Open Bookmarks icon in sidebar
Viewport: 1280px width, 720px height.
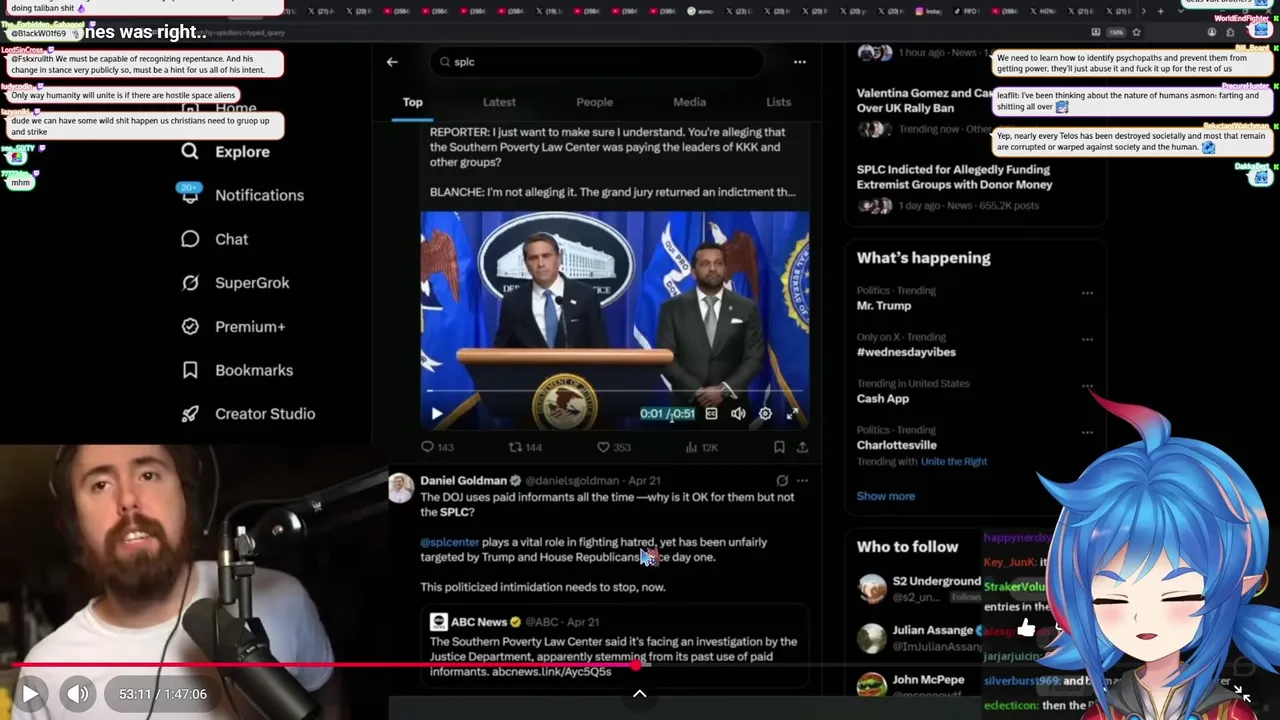coord(190,370)
